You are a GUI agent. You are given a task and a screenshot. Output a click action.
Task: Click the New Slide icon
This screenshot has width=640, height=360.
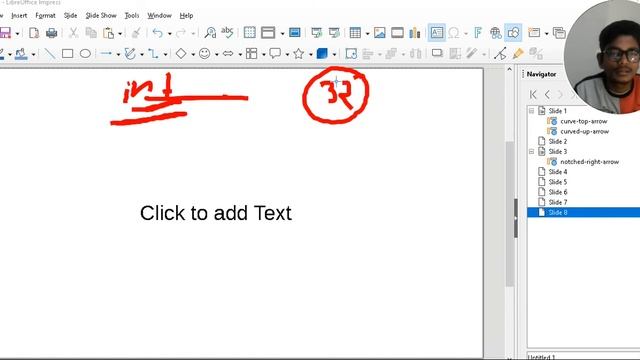click(x=534, y=33)
